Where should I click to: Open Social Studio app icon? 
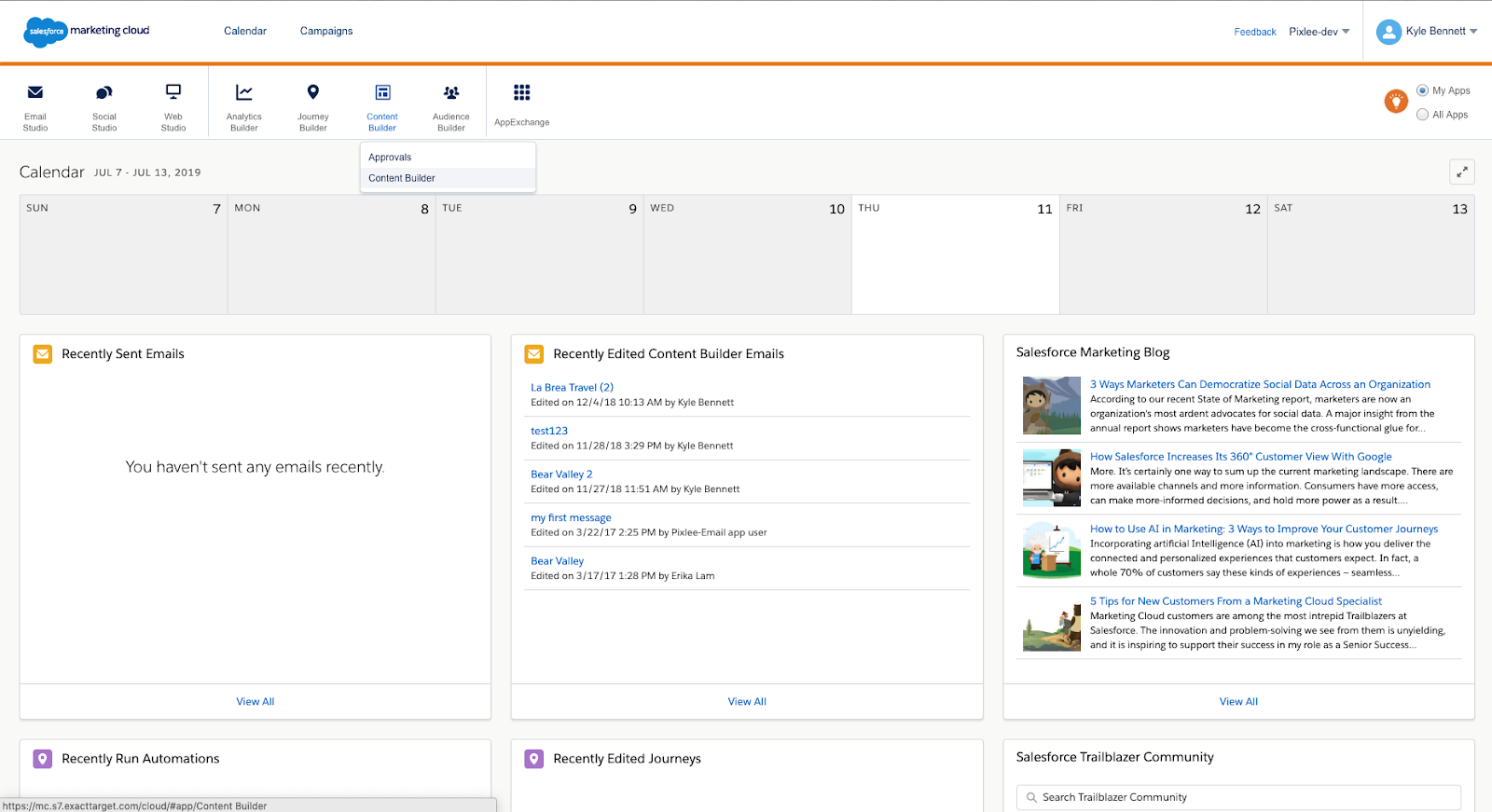[x=104, y=93]
